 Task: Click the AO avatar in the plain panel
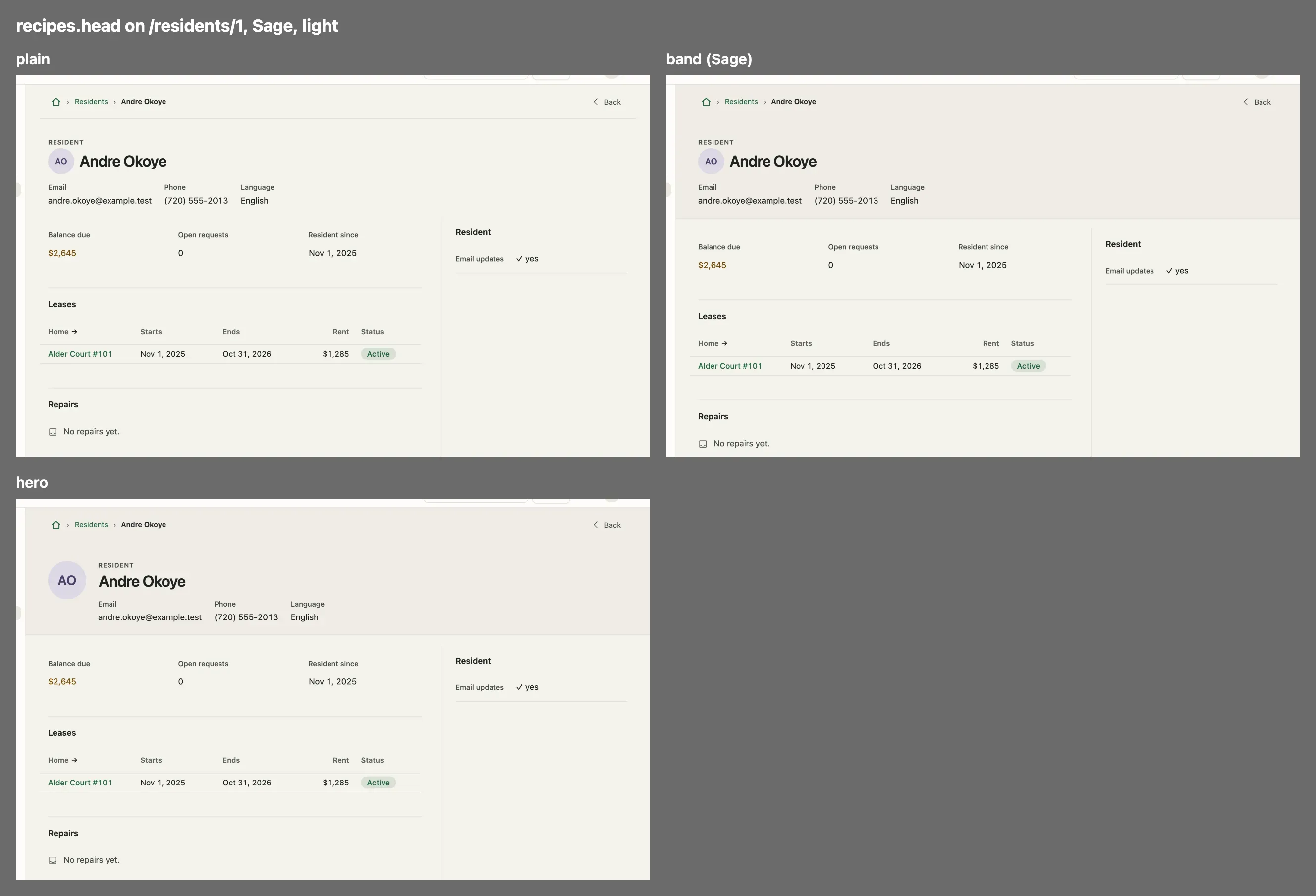point(61,162)
